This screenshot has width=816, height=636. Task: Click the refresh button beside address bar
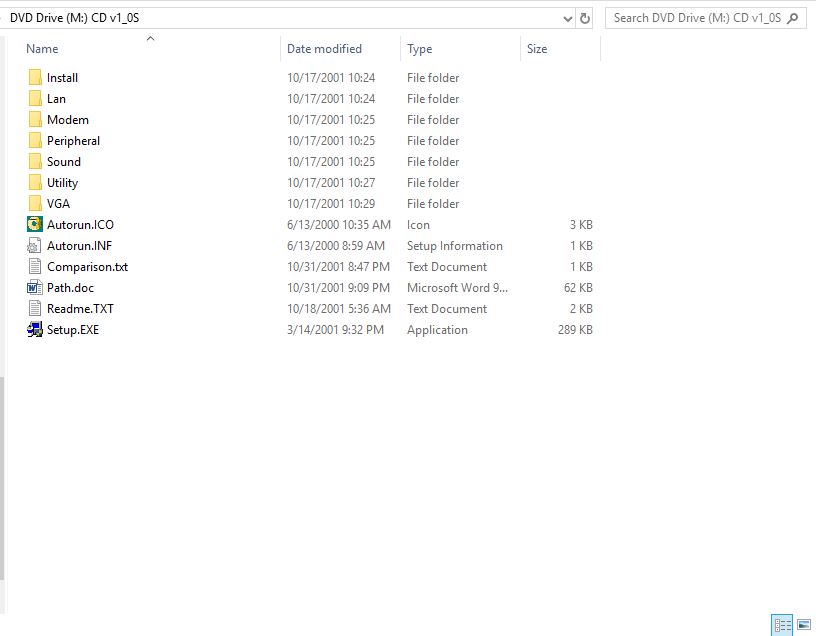[585, 18]
